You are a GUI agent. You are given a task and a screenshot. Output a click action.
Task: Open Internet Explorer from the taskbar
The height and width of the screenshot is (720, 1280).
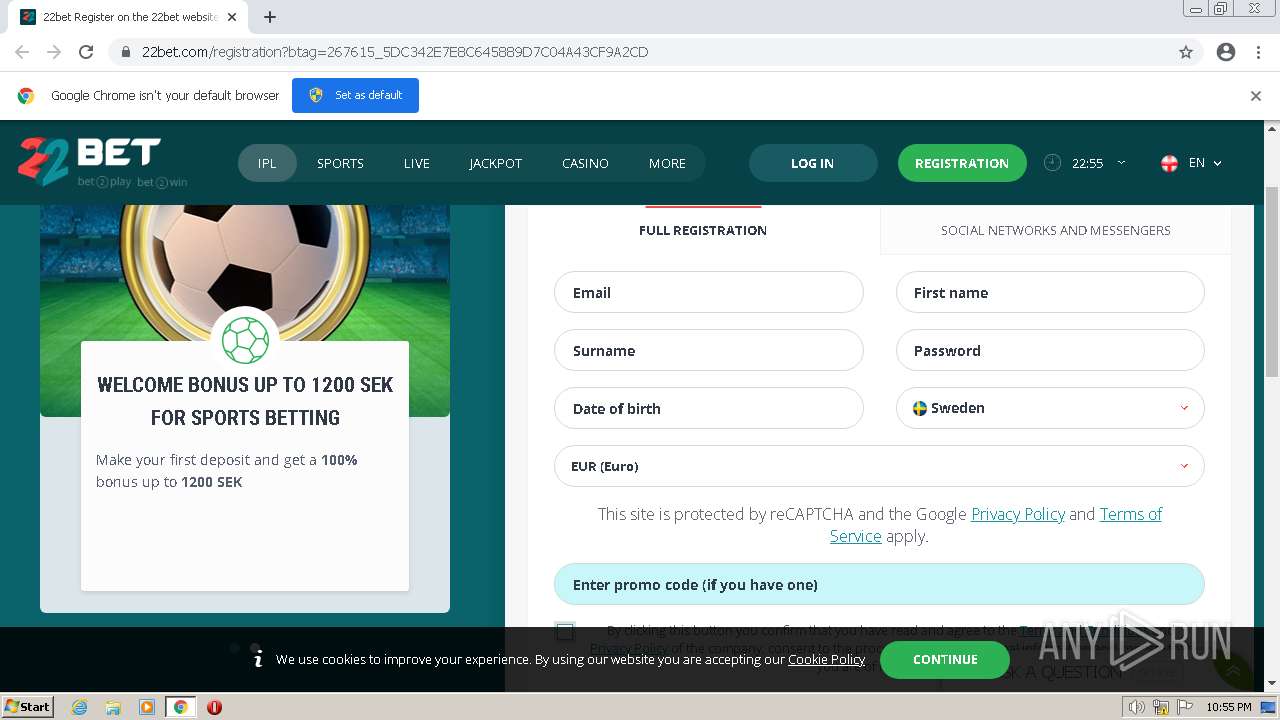click(79, 707)
